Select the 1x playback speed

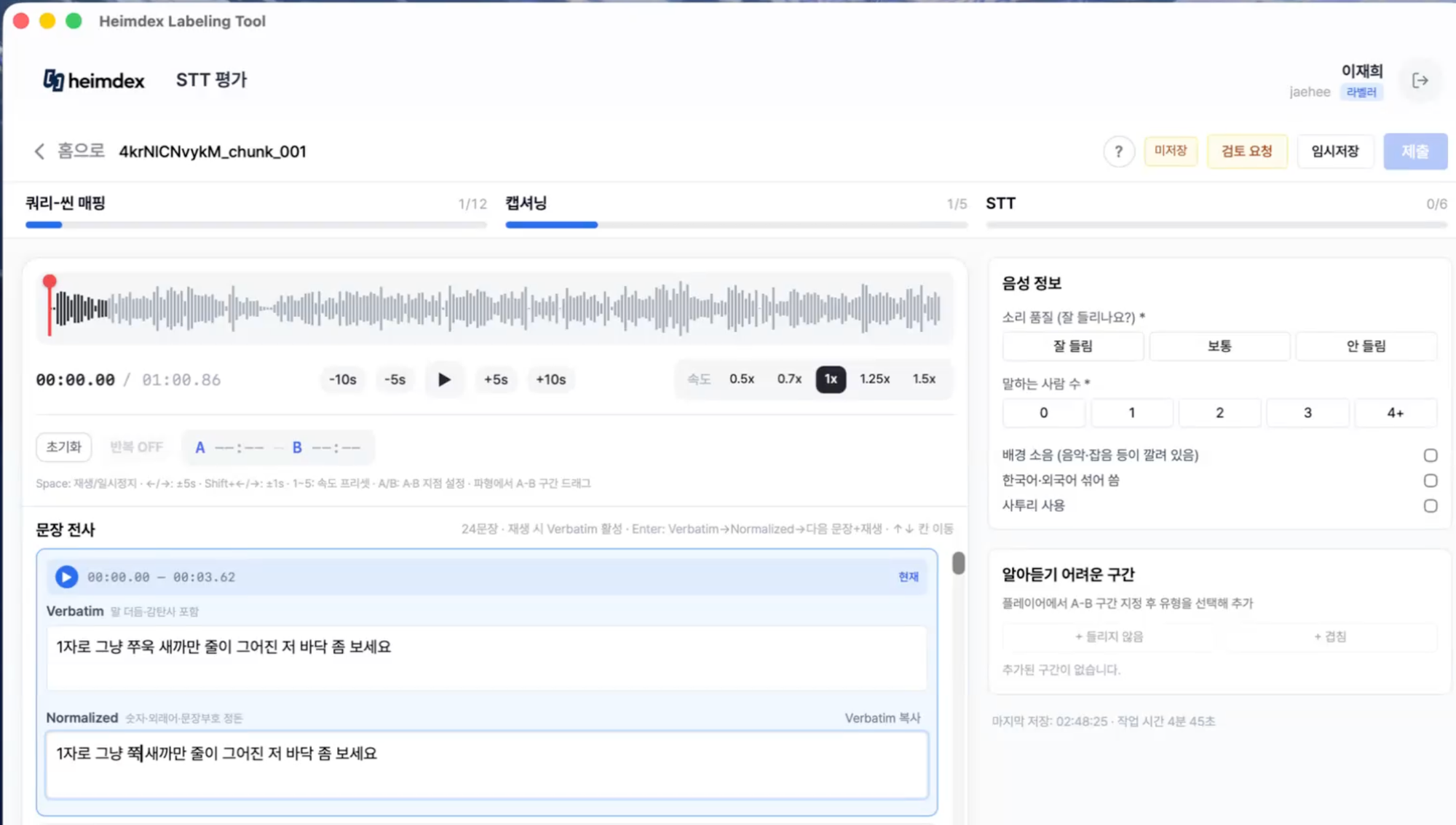pos(831,379)
